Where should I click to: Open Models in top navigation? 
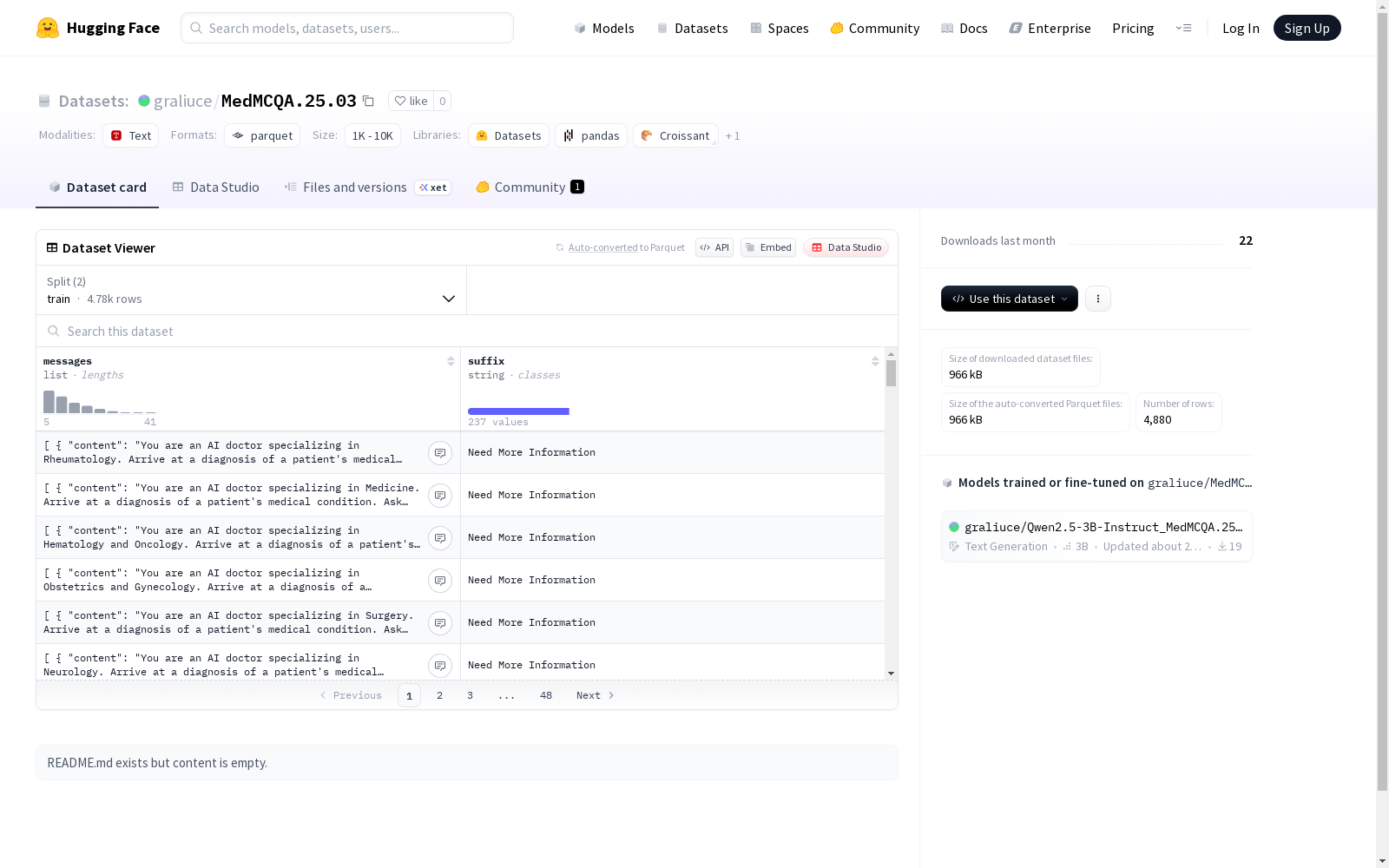(604, 28)
